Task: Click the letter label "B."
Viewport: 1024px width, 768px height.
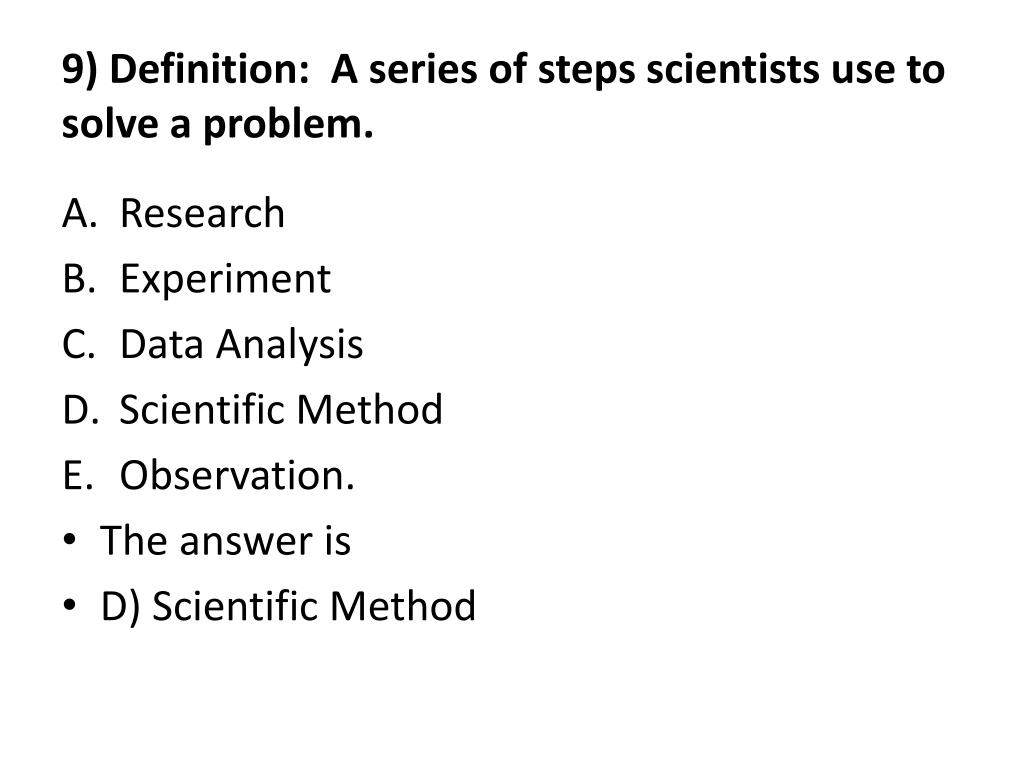Action: (x=77, y=279)
